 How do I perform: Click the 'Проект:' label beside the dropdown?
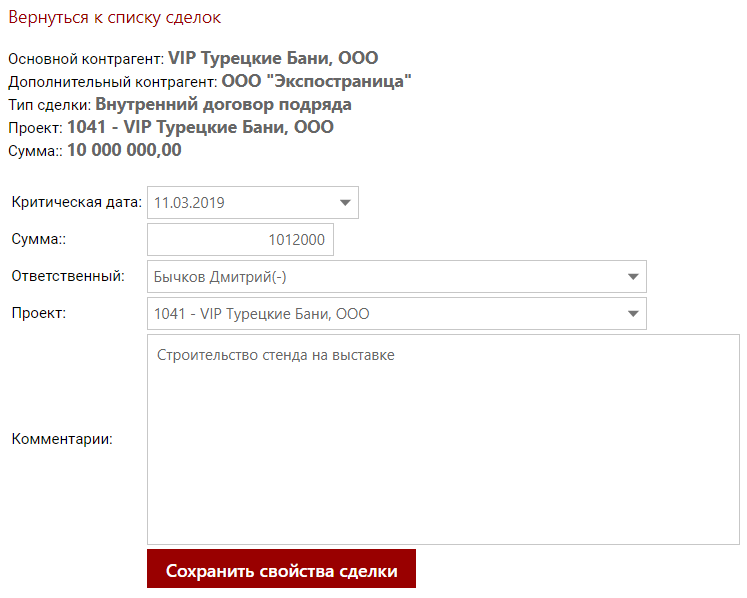click(x=36, y=313)
